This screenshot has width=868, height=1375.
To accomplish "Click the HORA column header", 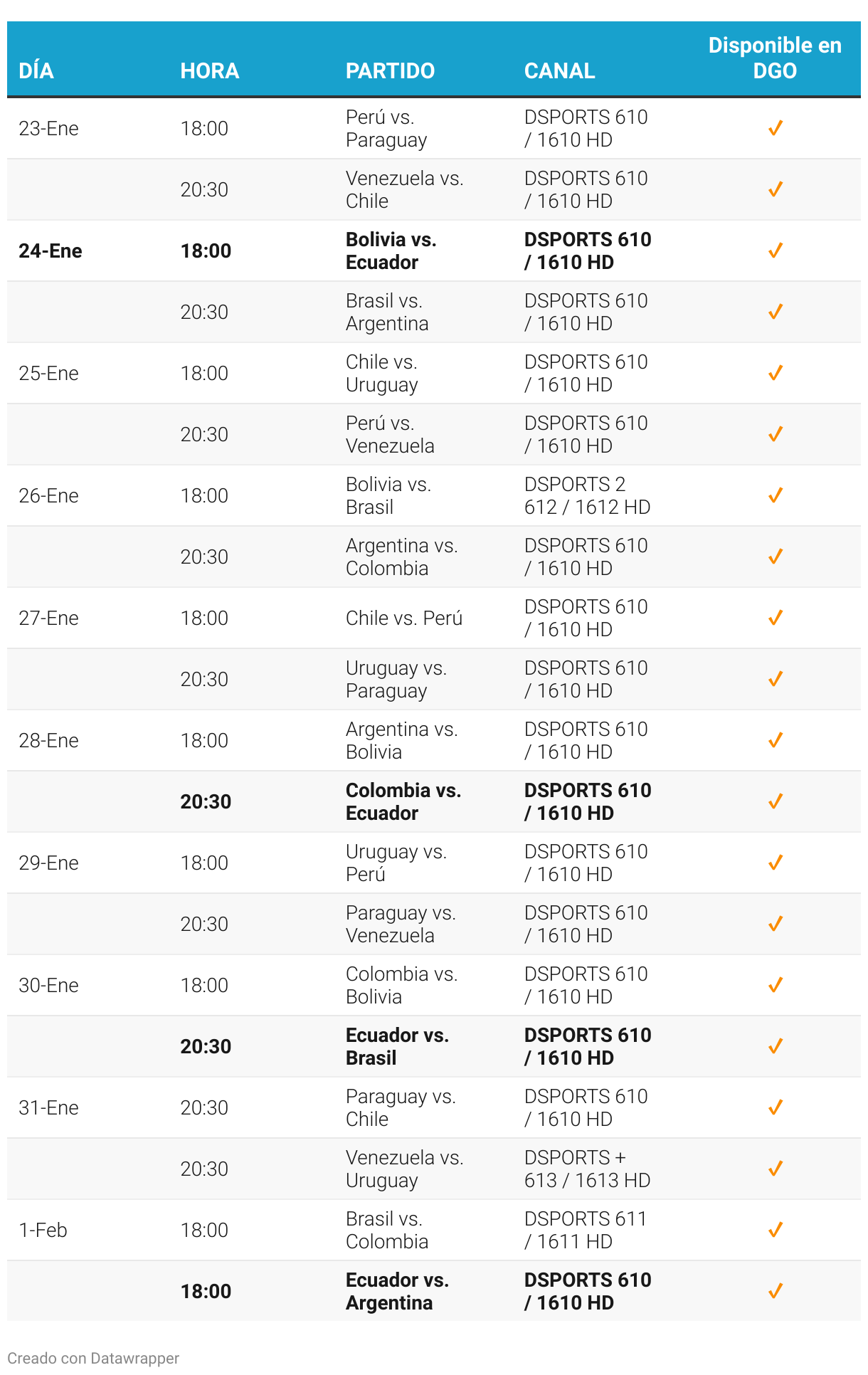I will [210, 70].
